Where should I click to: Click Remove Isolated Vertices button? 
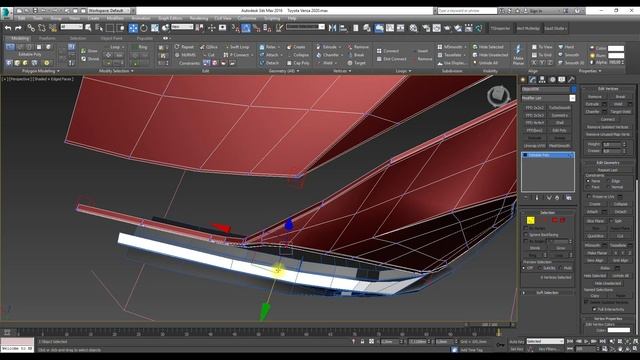click(608, 127)
